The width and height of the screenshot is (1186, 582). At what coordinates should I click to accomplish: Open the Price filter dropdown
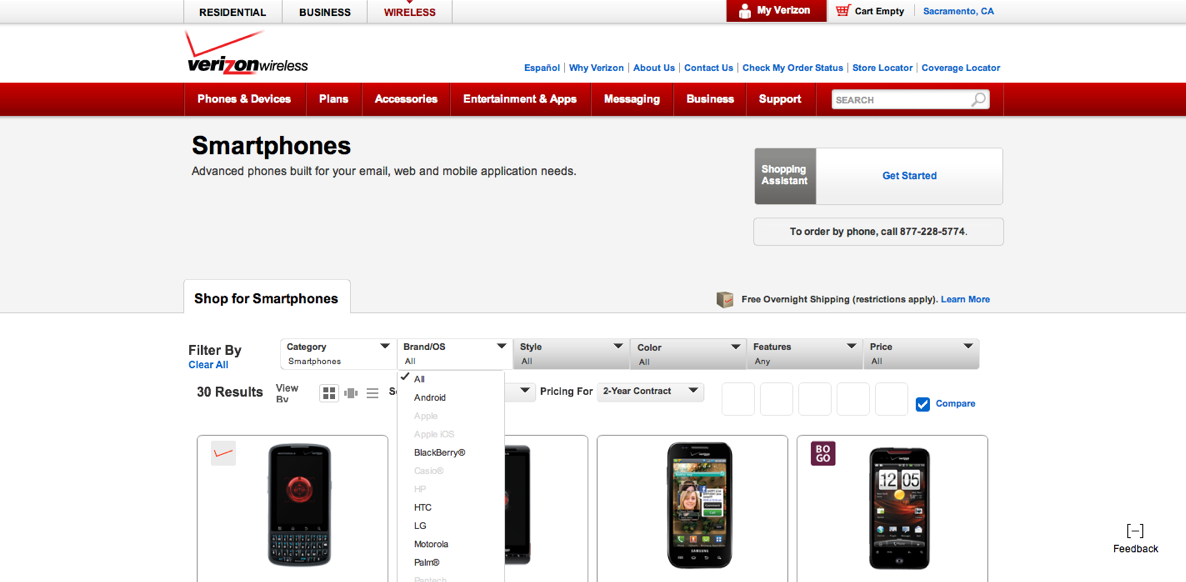921,353
